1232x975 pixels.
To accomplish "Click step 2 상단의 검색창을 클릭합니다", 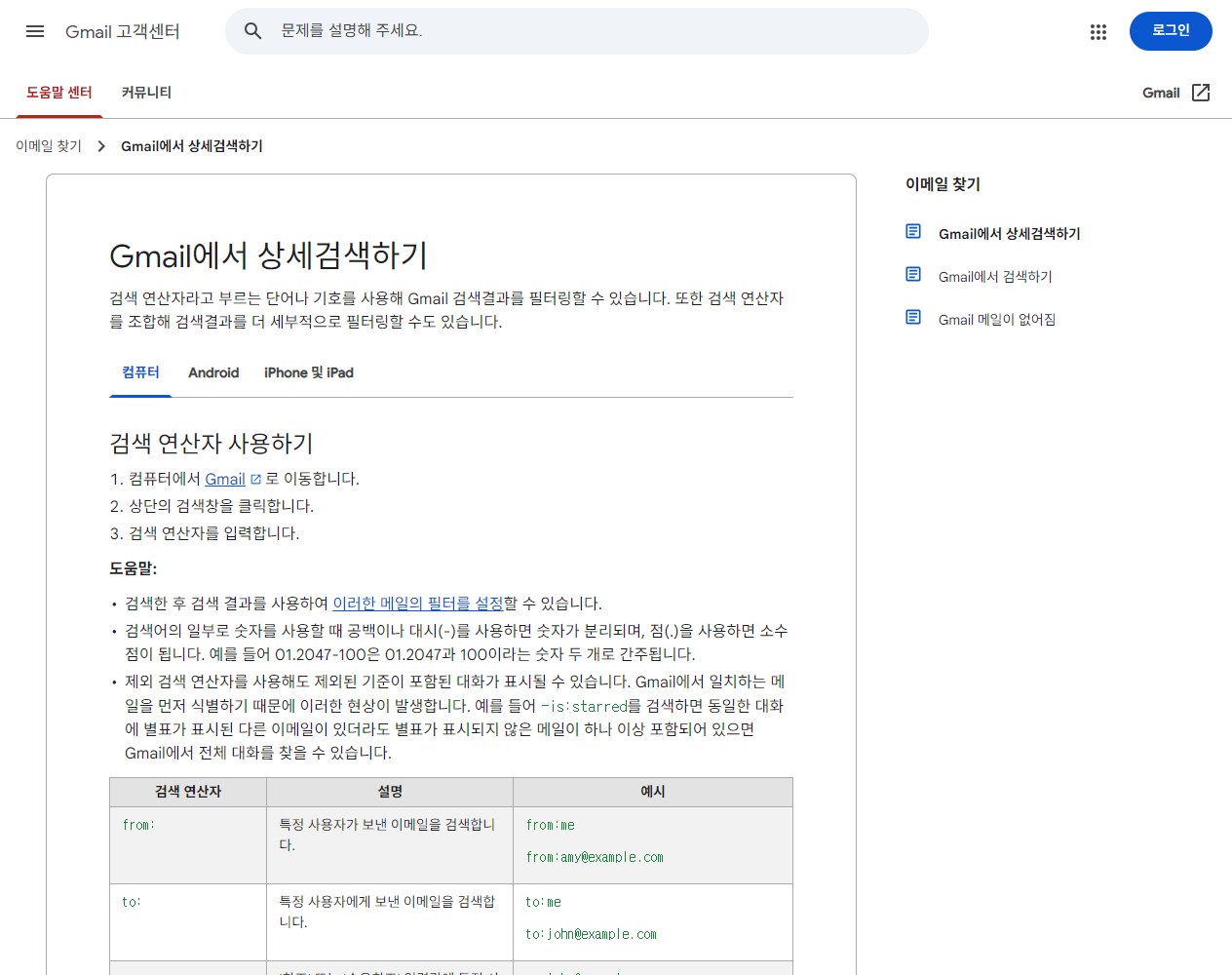I will pyautogui.click(x=221, y=506).
